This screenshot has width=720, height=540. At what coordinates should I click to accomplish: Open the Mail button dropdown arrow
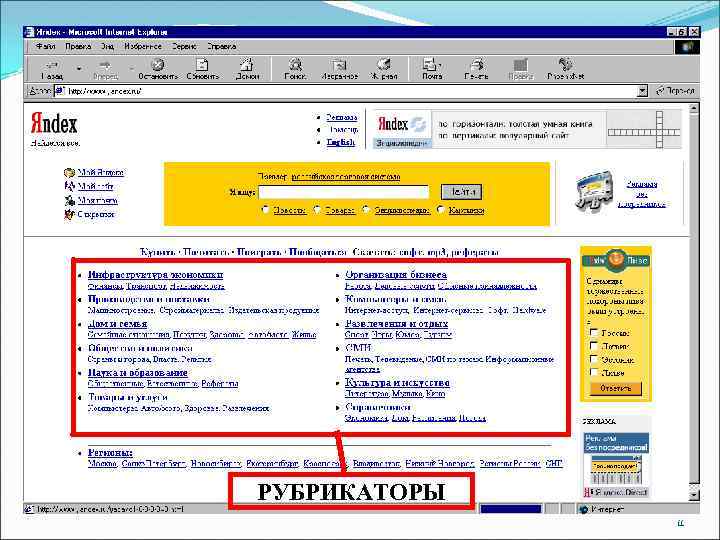(x=441, y=65)
